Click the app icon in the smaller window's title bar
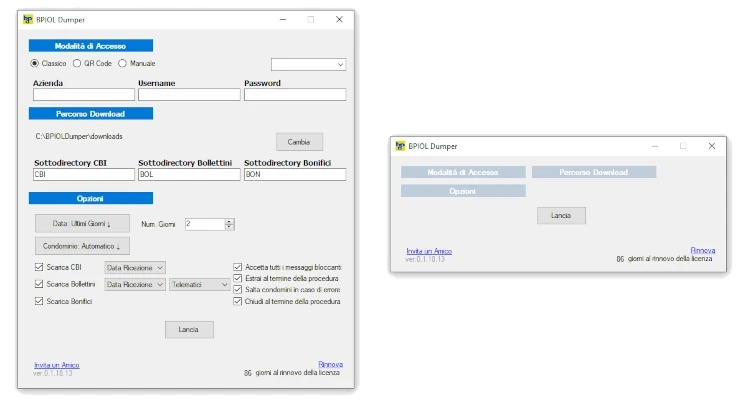The image size is (748, 400). coord(397,146)
